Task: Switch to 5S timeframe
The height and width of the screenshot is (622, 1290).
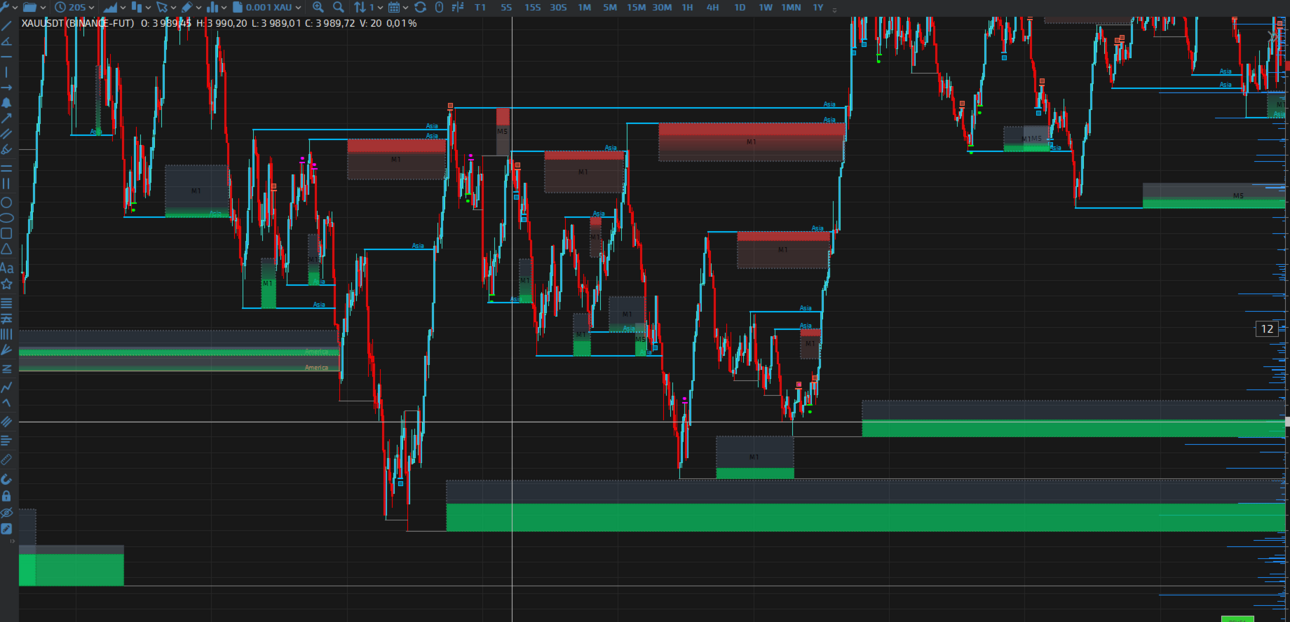Action: [506, 7]
